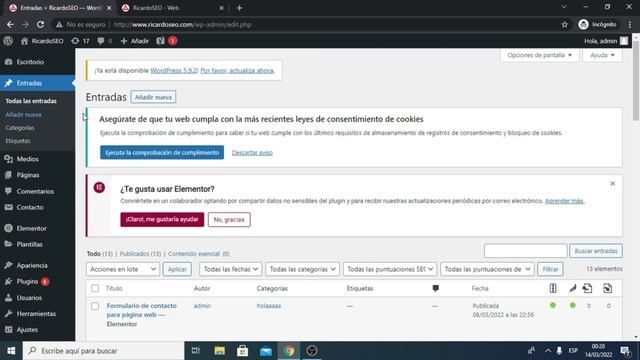Expand Opciones de pantalla panel

point(539,55)
